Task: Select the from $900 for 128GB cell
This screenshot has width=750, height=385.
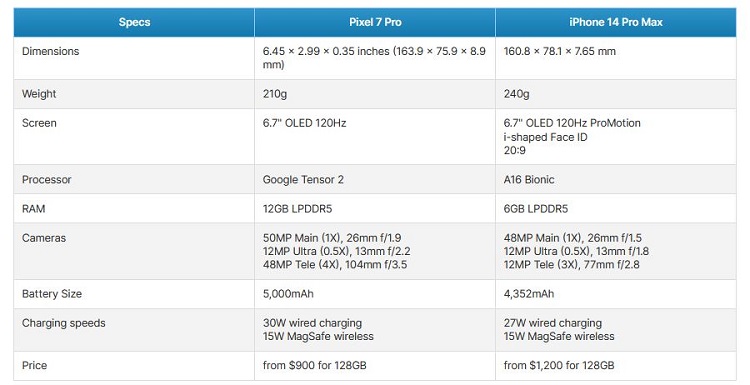Action: [x=375, y=365]
